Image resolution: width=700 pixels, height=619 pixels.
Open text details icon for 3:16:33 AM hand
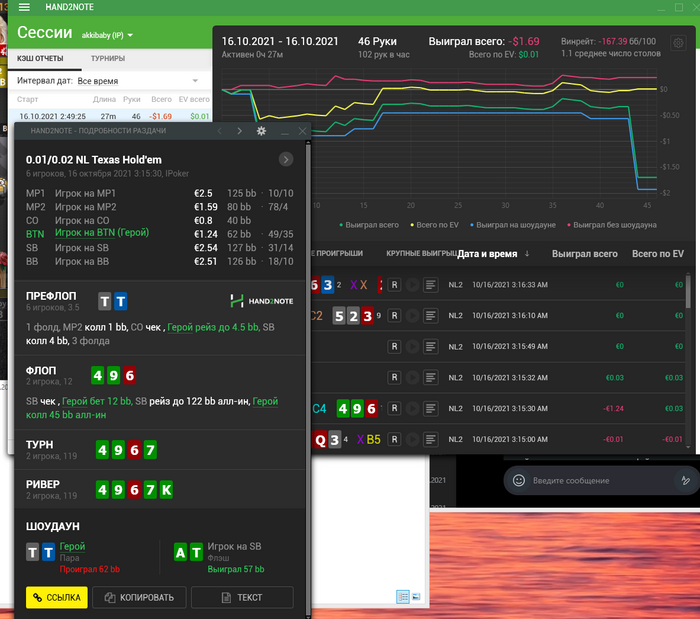click(430, 285)
